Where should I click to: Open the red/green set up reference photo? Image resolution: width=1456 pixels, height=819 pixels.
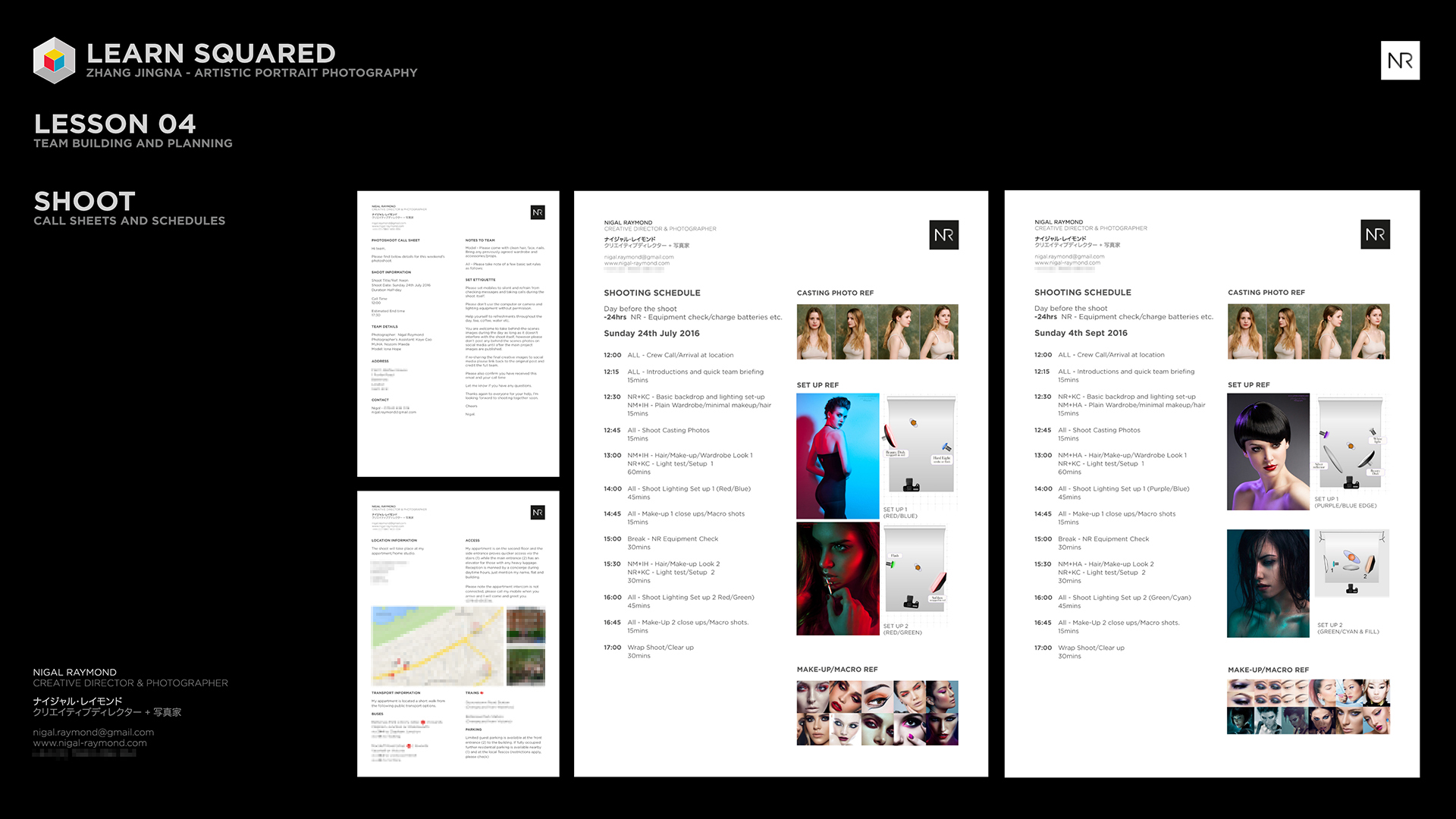(838, 579)
